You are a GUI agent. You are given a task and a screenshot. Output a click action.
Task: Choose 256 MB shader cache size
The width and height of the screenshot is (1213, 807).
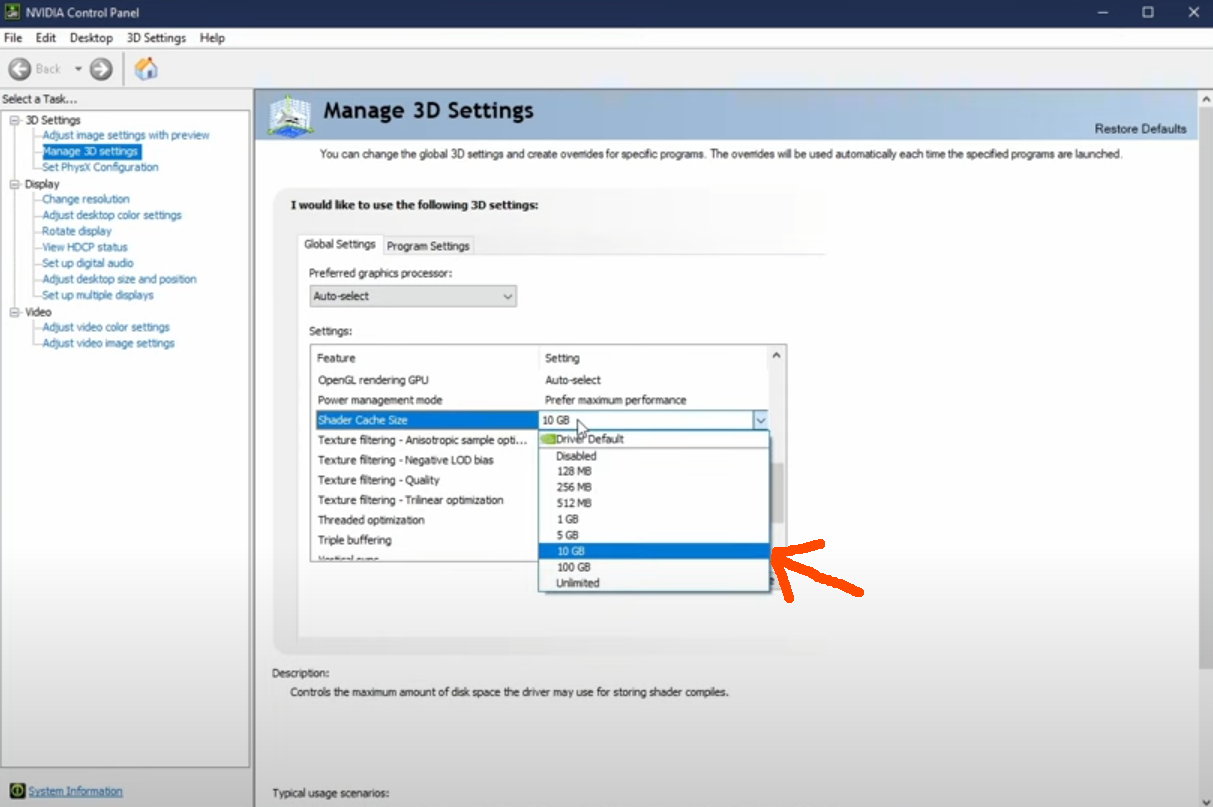point(654,487)
